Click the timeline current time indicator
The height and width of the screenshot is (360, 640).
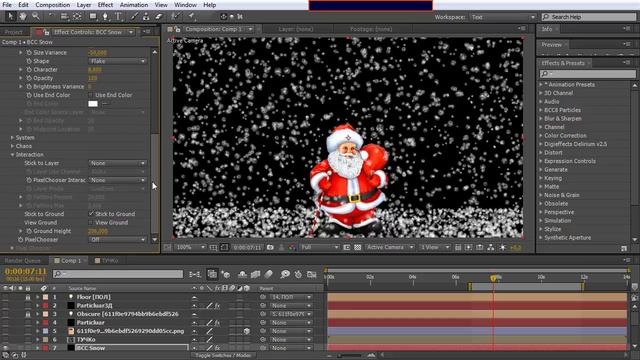coord(493,278)
